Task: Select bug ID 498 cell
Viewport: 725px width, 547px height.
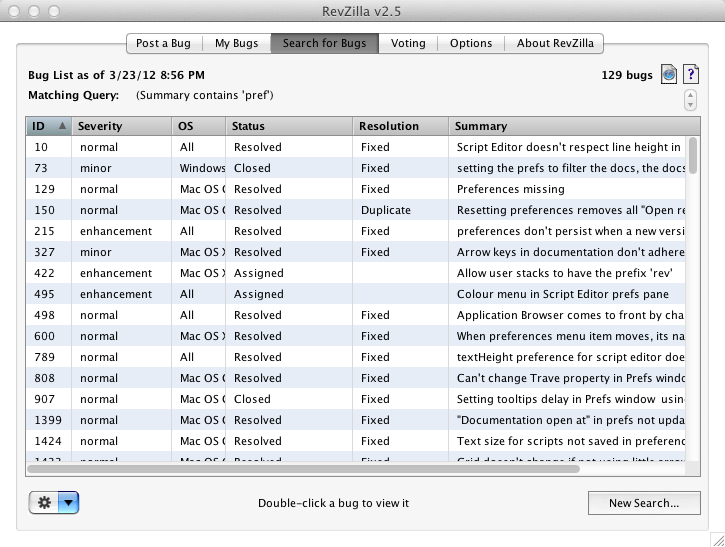Action: [49, 315]
